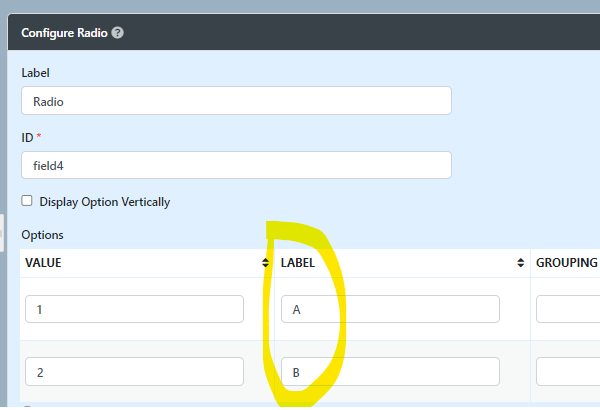Screen dimensions: 600x410
Task: Select the value input containing '1'
Action: click(x=134, y=309)
